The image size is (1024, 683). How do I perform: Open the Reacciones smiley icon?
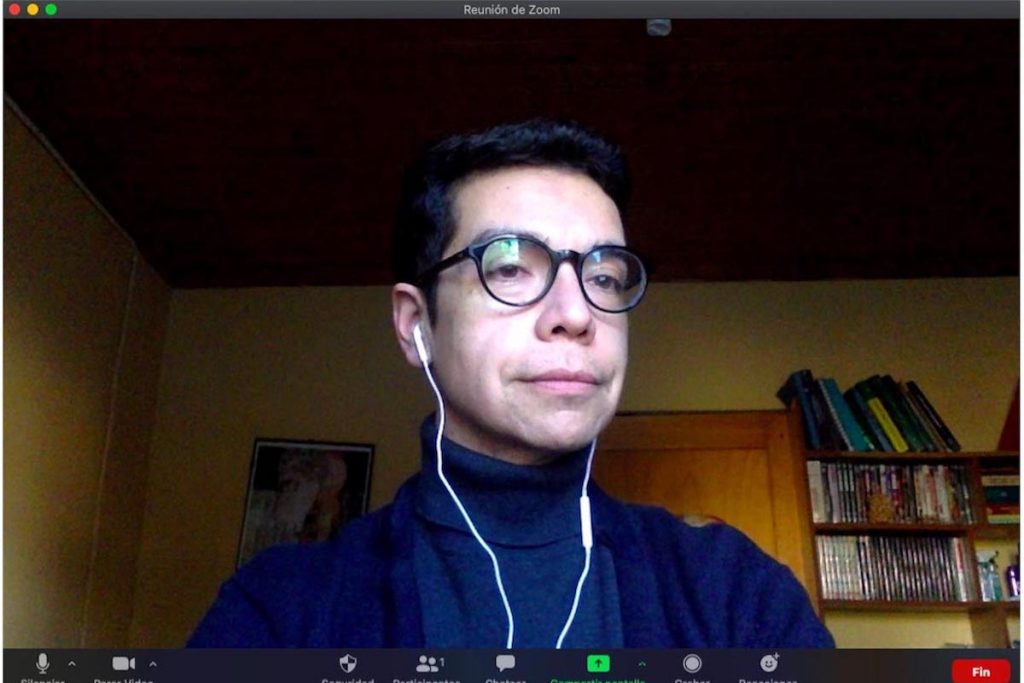pyautogui.click(x=769, y=663)
